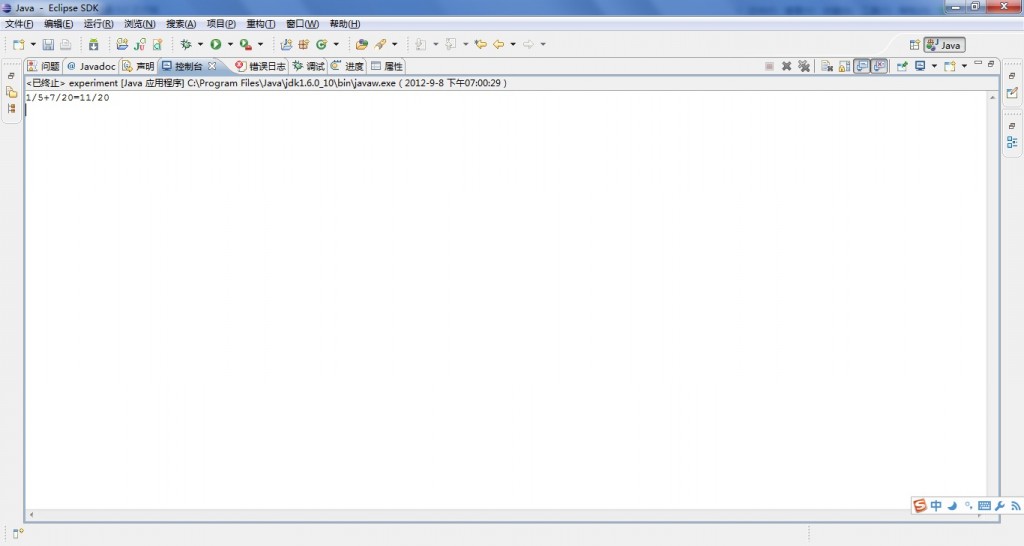Image resolution: width=1024 pixels, height=546 pixels.
Task: Click the Forward navigation arrow
Action: click(x=528, y=44)
